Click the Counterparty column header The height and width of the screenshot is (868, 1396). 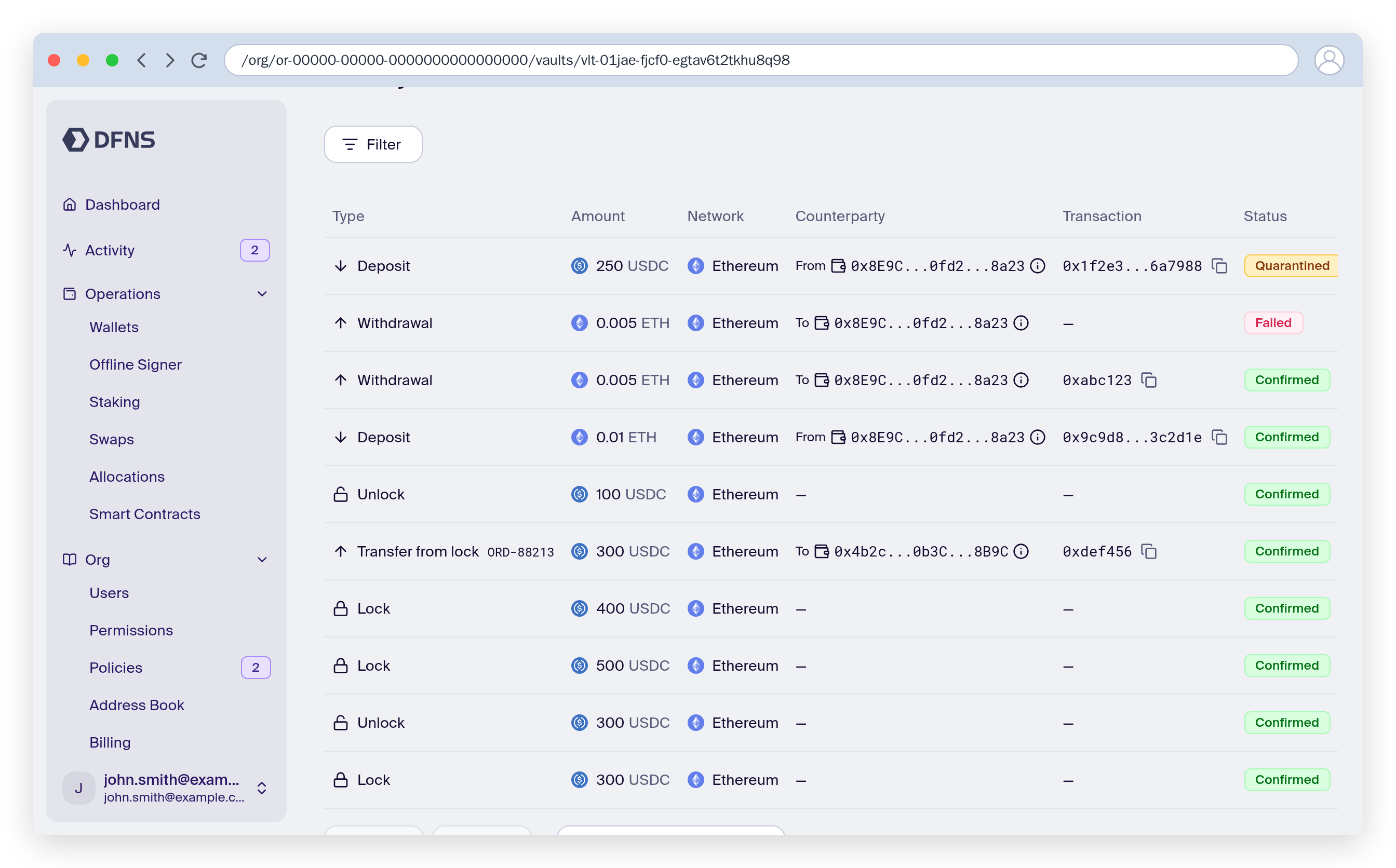pyautogui.click(x=840, y=216)
